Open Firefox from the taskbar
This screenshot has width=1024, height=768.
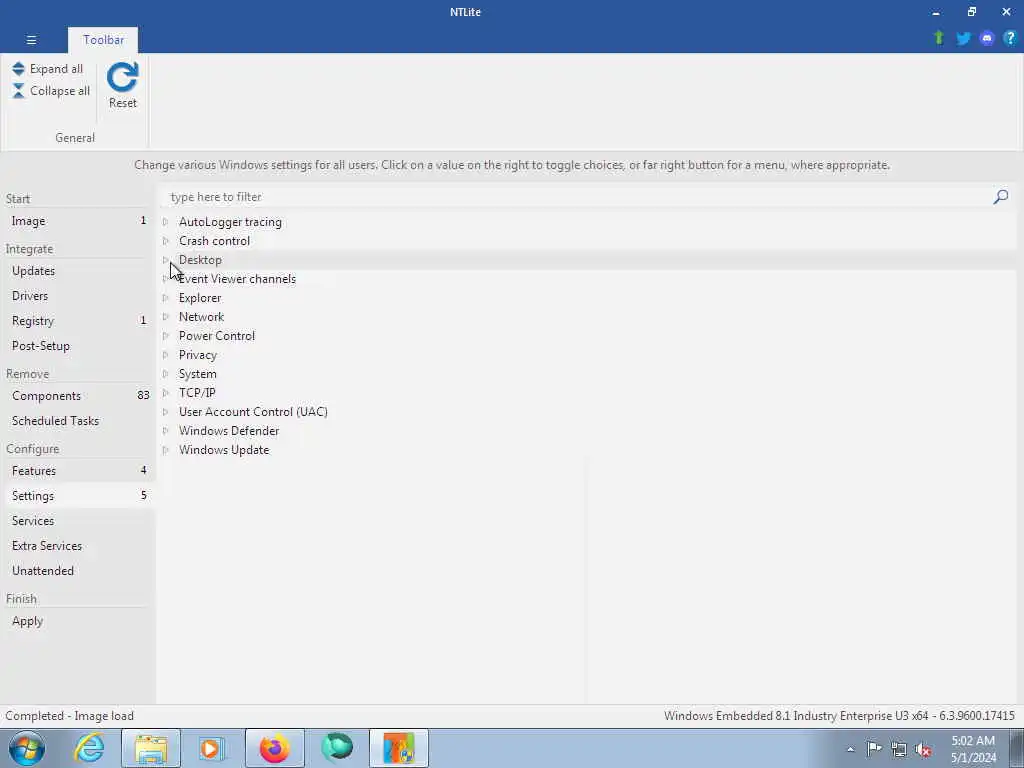click(x=274, y=748)
